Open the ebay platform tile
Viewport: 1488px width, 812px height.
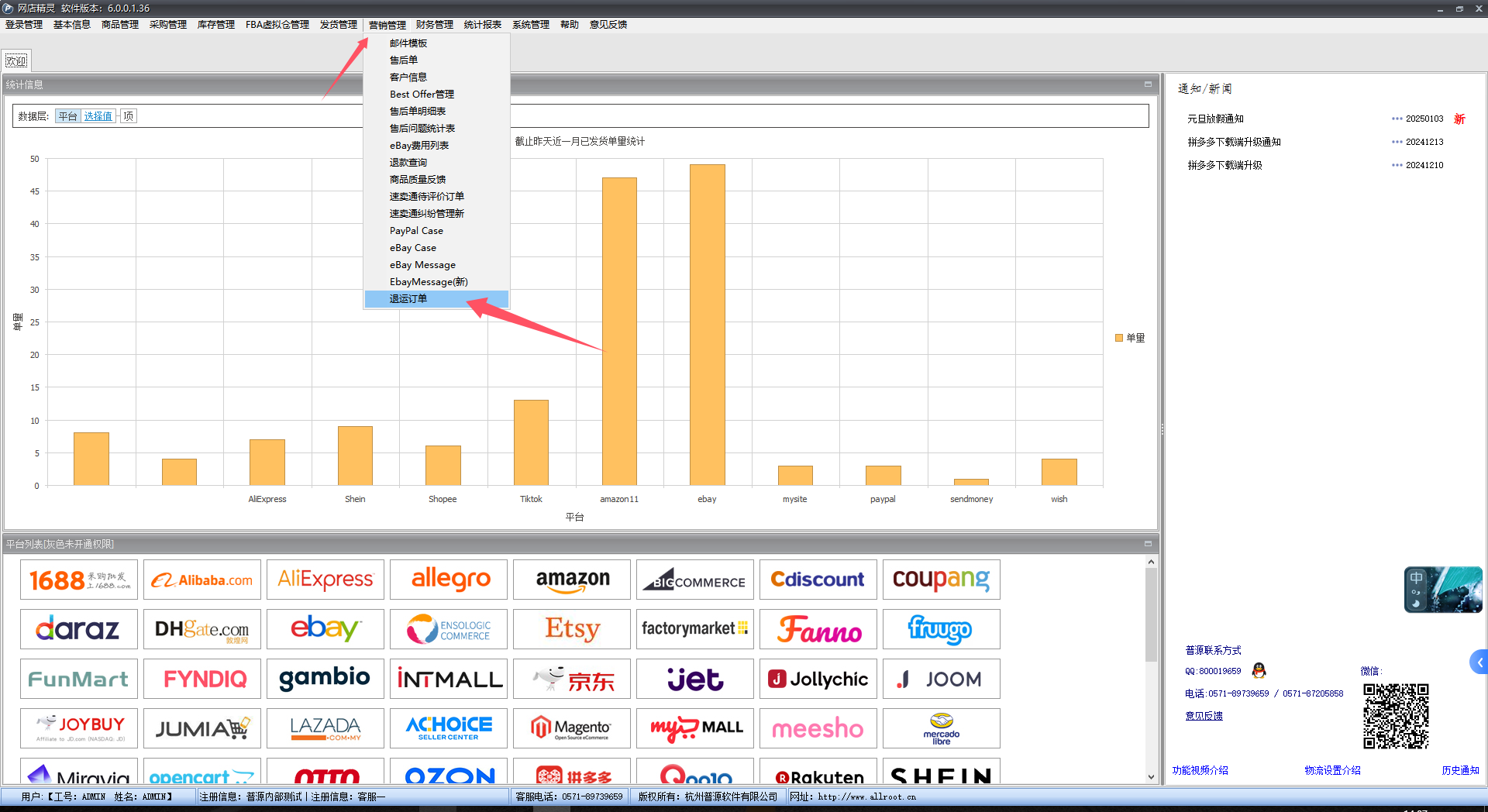(x=325, y=629)
